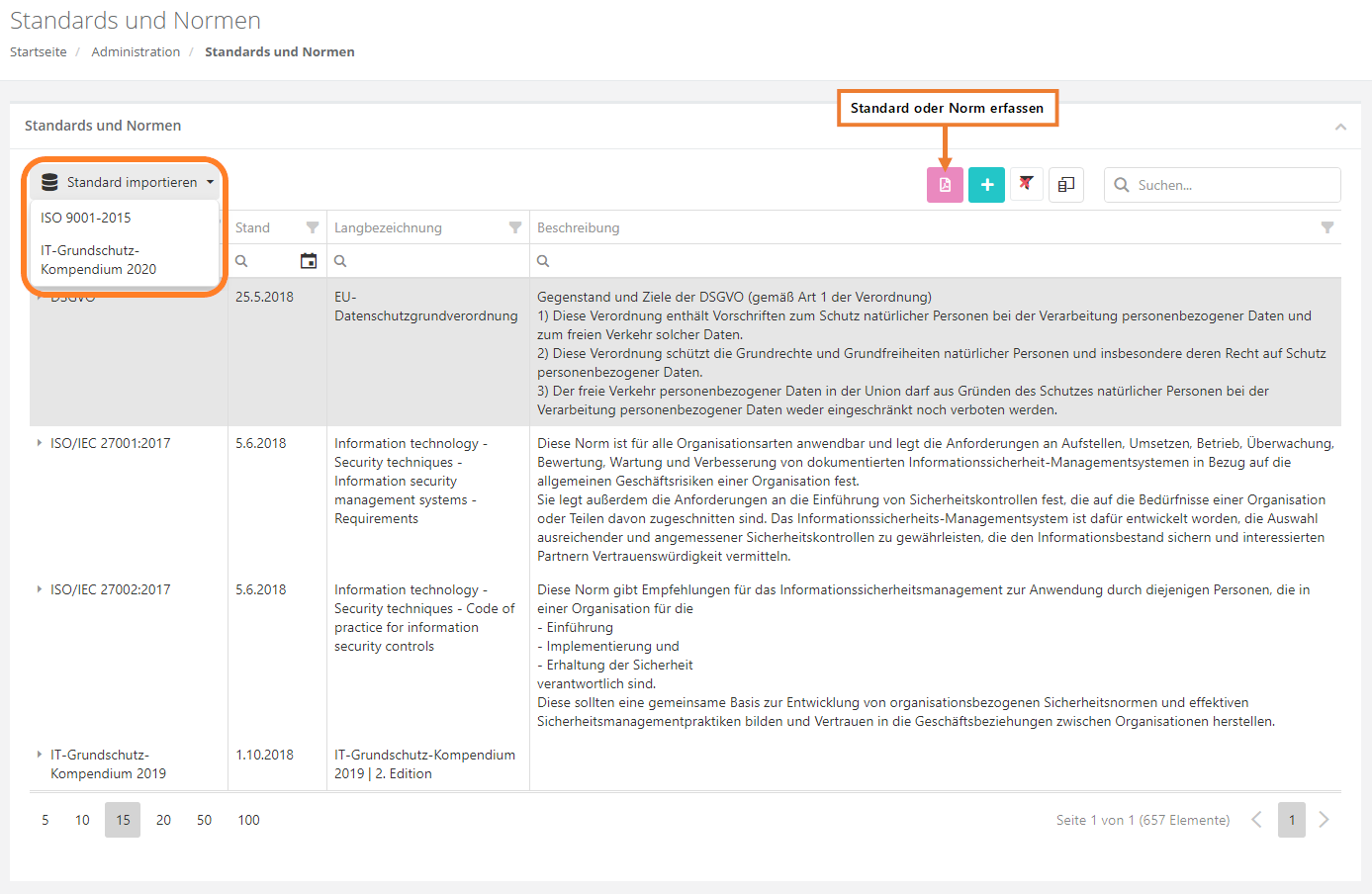
Task: Open the Langbezeichnung column filter funnel
Action: [x=515, y=227]
